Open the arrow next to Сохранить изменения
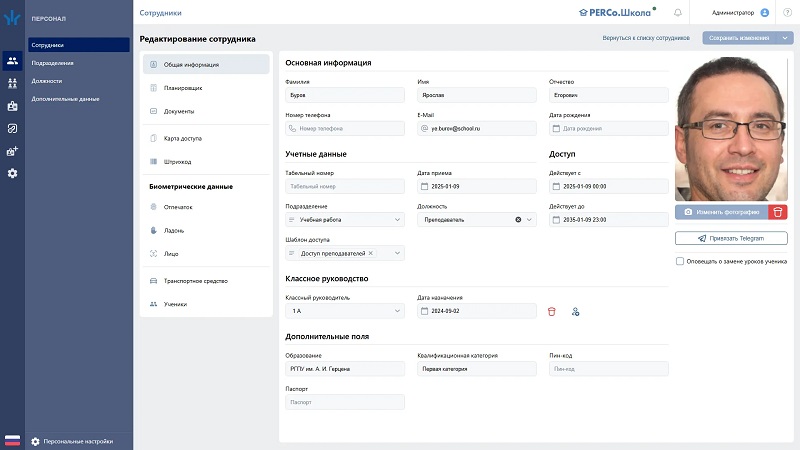Viewport: 800px width, 450px height. [786, 38]
